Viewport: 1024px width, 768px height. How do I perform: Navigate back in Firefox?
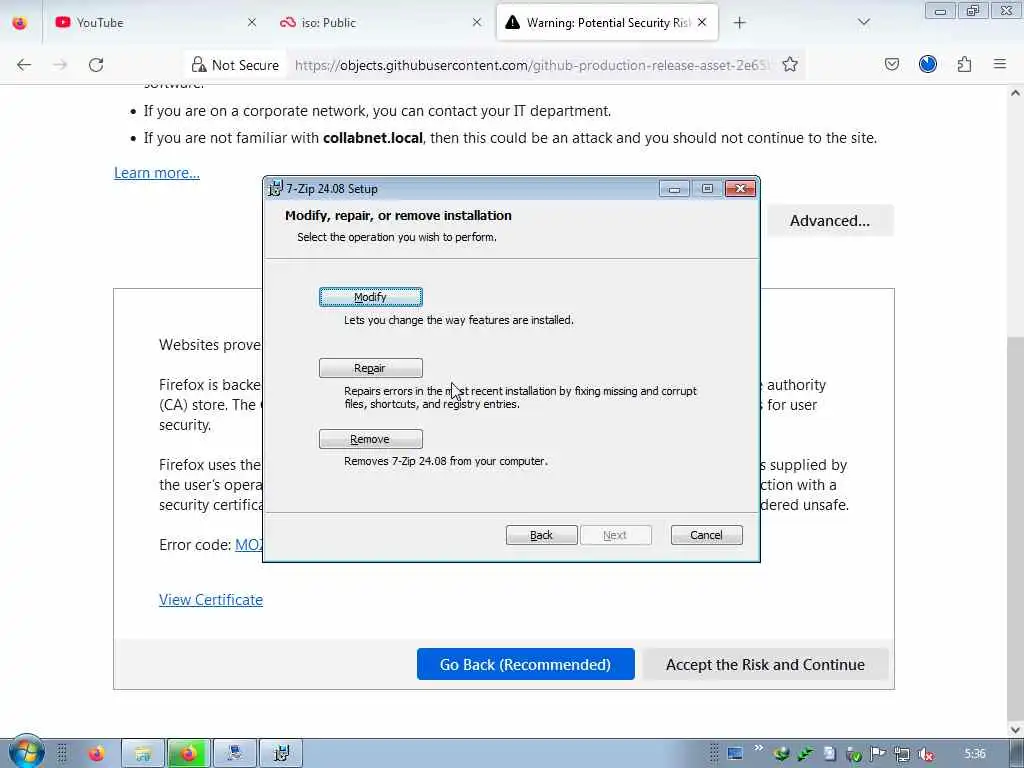click(24, 65)
